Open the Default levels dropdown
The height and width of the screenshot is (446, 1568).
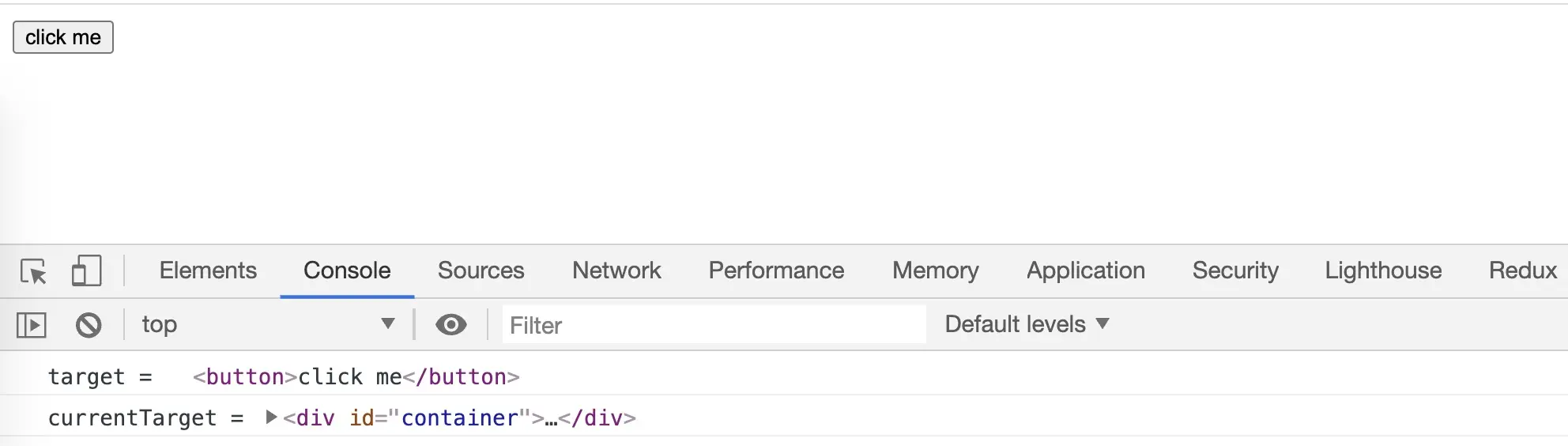(1027, 324)
